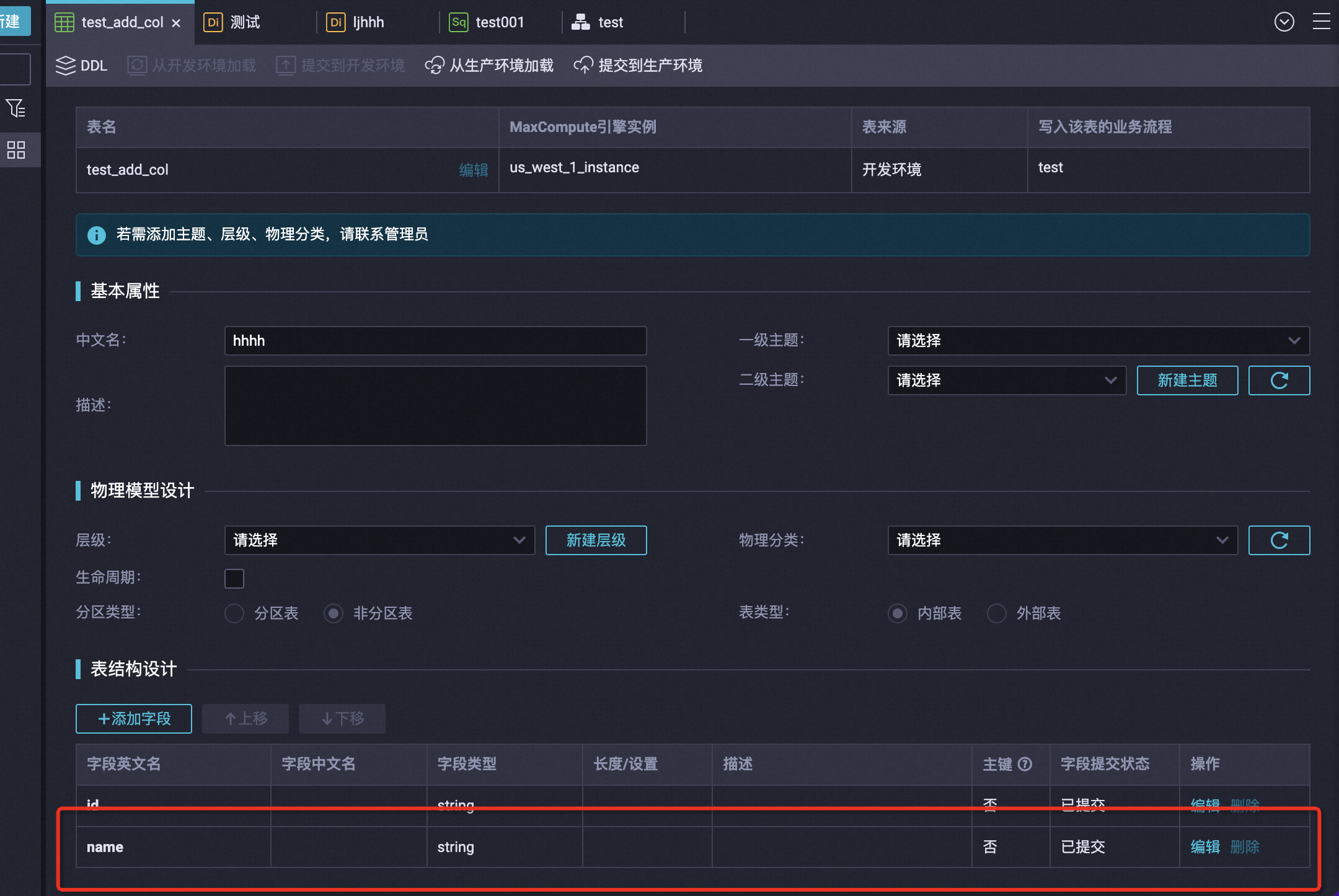This screenshot has height=896, width=1339.
Task: Click 编辑 in the name field row
Action: coord(1205,847)
